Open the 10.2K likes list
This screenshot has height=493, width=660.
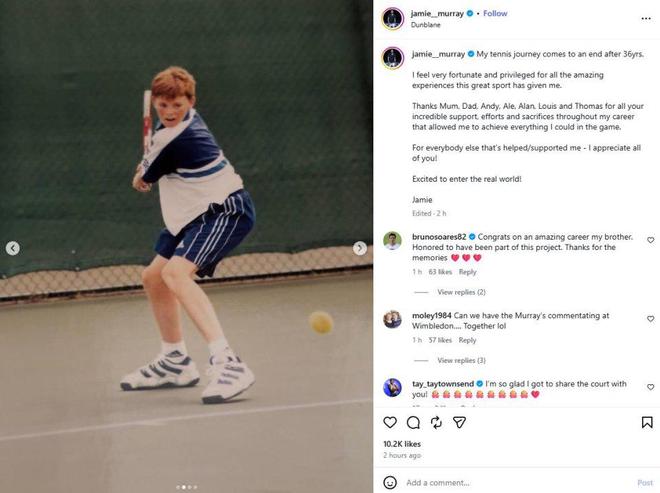coord(402,443)
